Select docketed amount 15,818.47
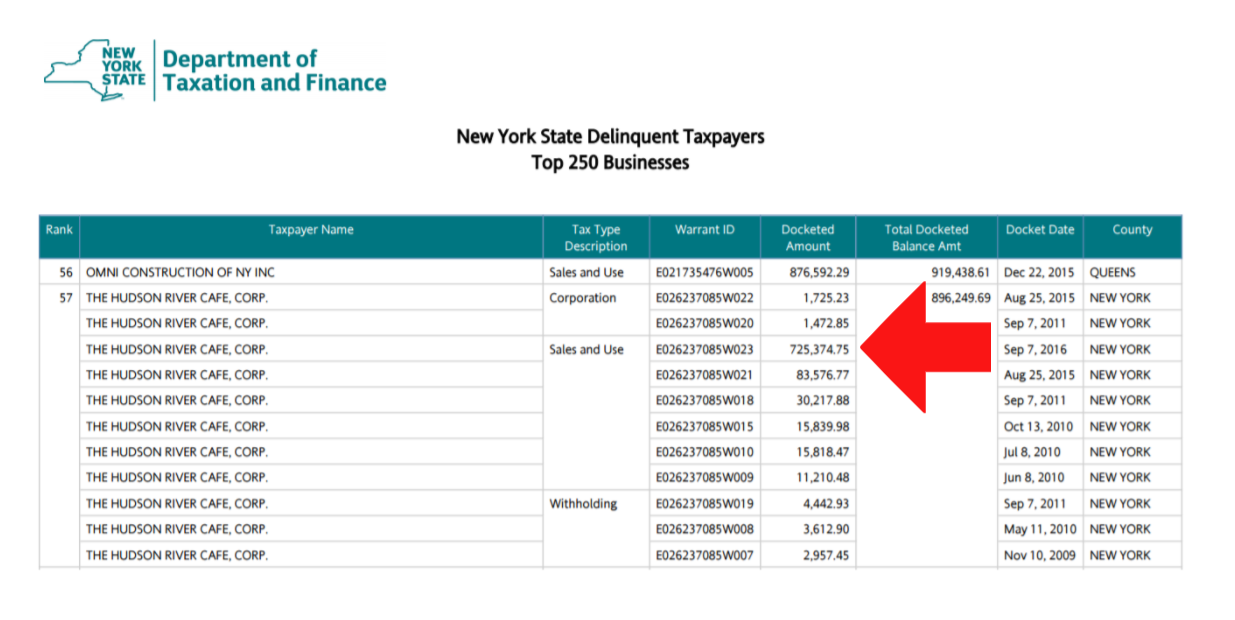This screenshot has width=1235, height=620. coord(823,452)
